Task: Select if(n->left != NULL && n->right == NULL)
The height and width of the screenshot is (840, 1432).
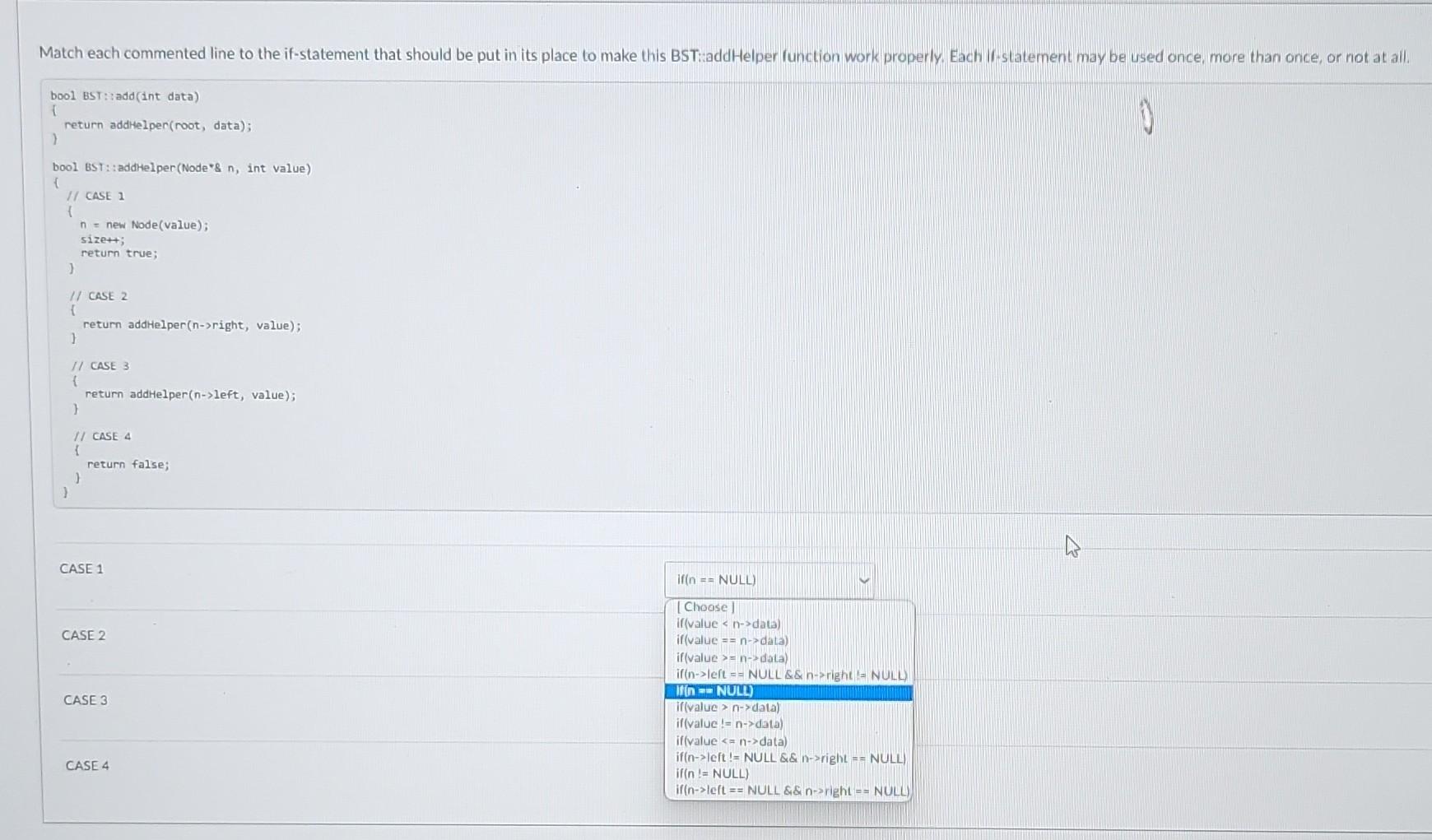Action: coord(790,758)
